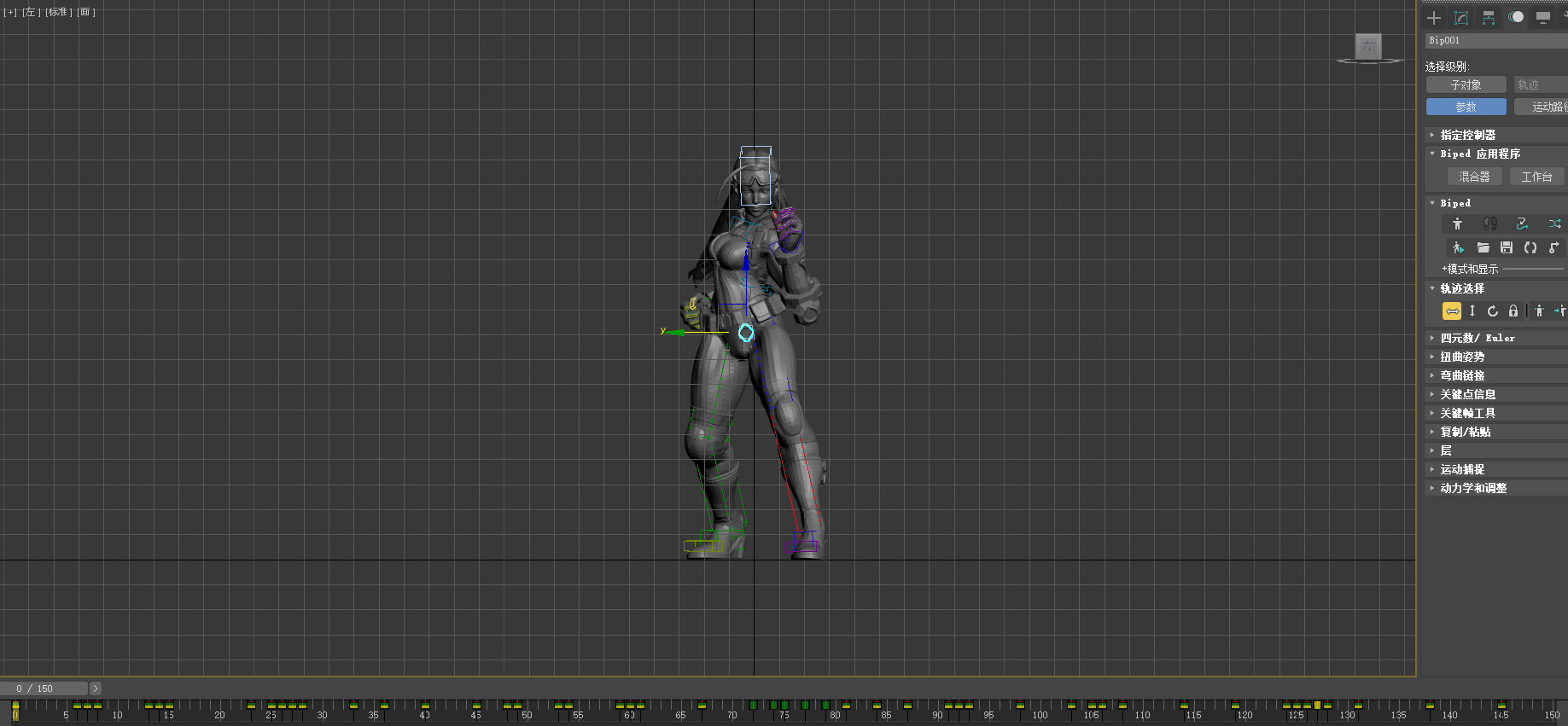Toggle Body Horizontal track selection
The height and width of the screenshot is (726, 1568).
1452,311
